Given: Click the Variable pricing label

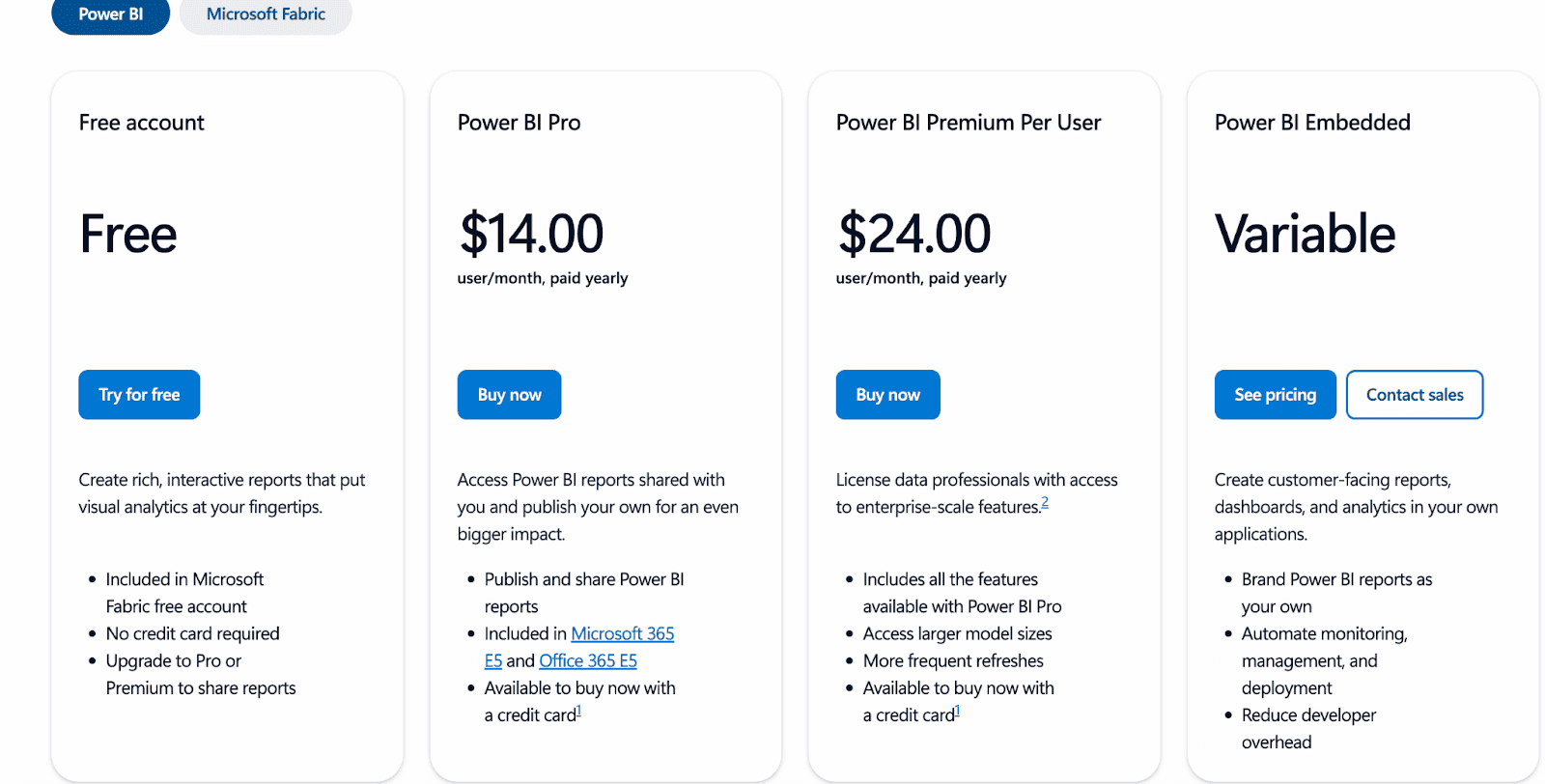Looking at the screenshot, I should click(x=1305, y=232).
